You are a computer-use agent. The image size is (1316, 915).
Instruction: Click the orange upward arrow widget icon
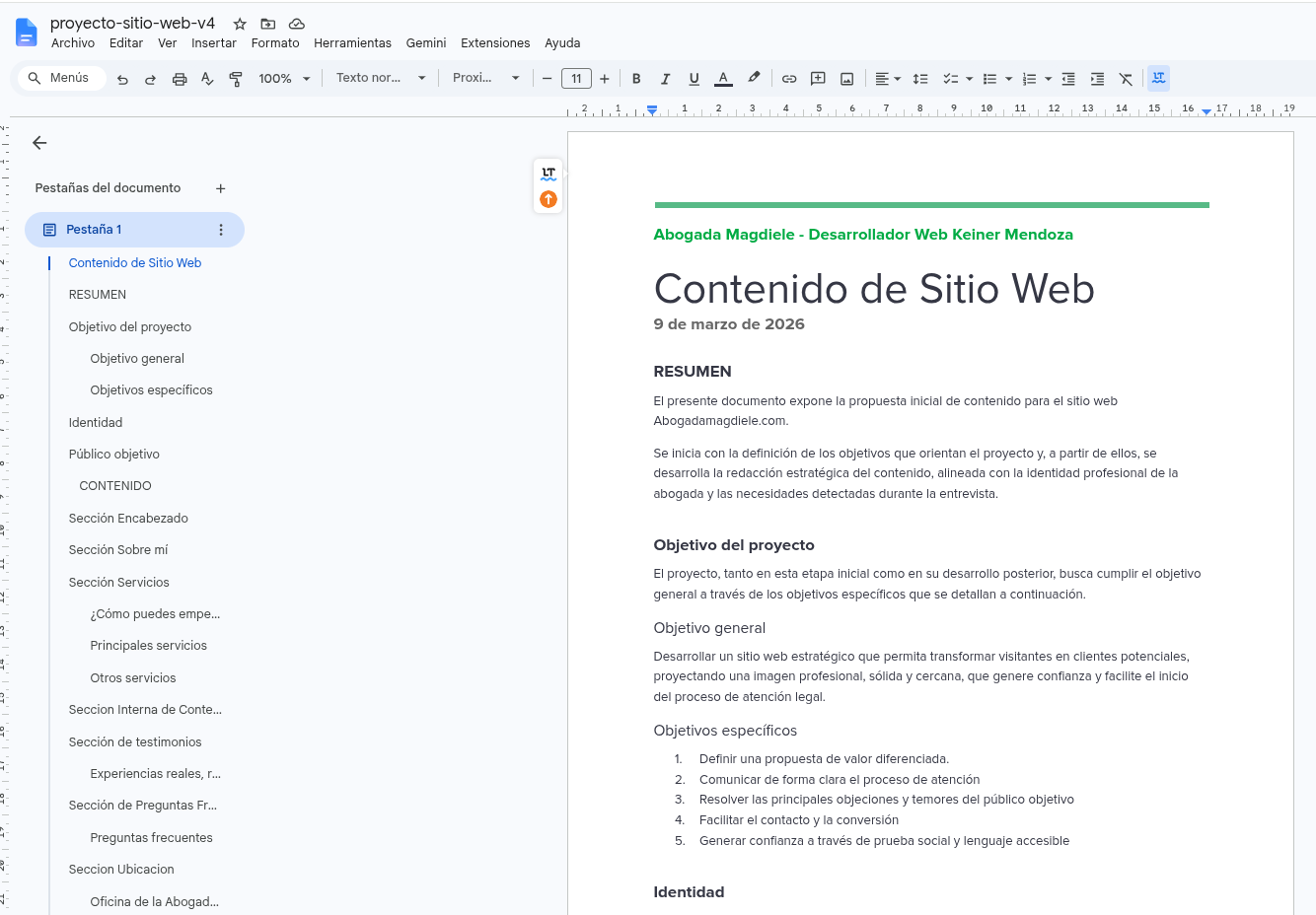[548, 199]
